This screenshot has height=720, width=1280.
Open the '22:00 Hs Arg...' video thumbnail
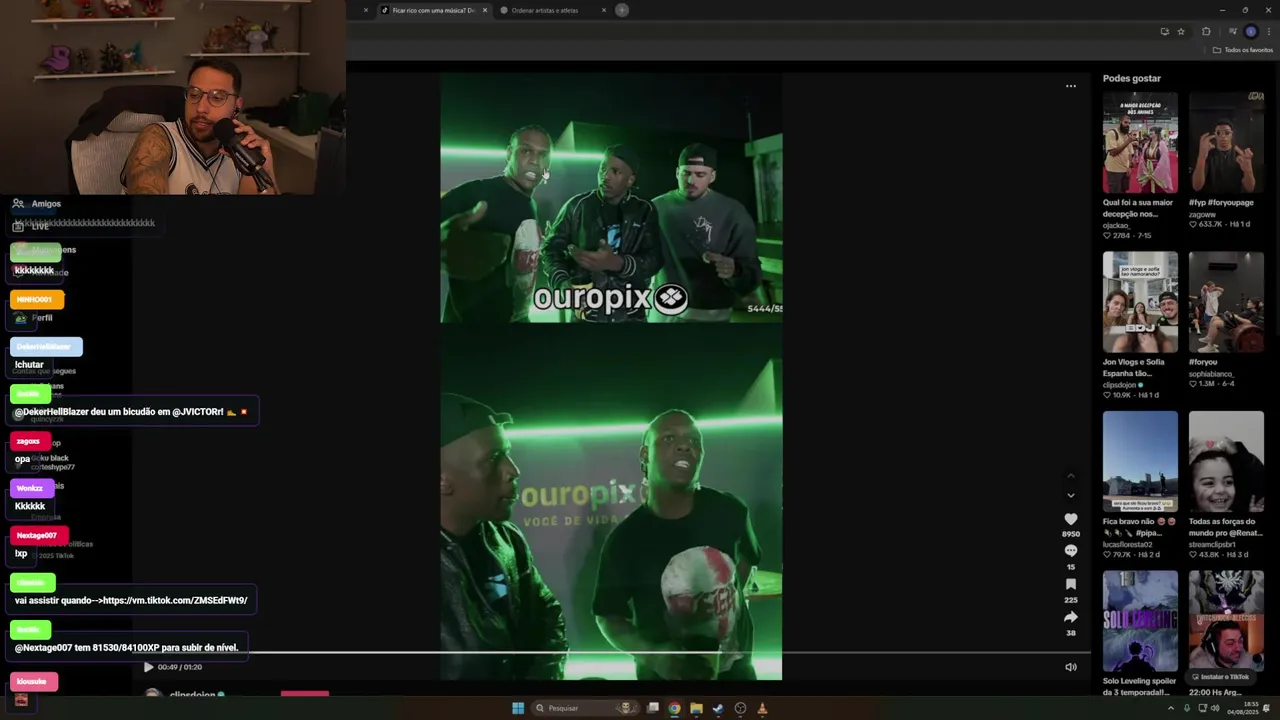pos(1226,621)
